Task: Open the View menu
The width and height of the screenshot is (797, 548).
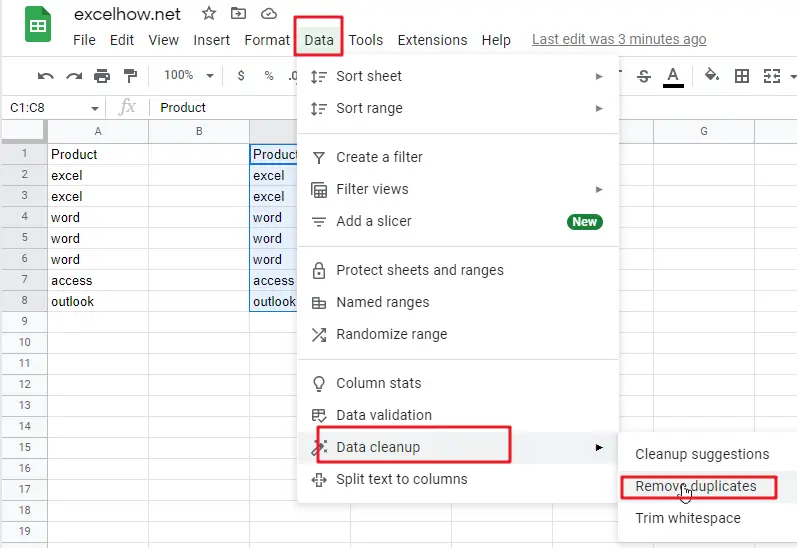Action: pyautogui.click(x=164, y=40)
